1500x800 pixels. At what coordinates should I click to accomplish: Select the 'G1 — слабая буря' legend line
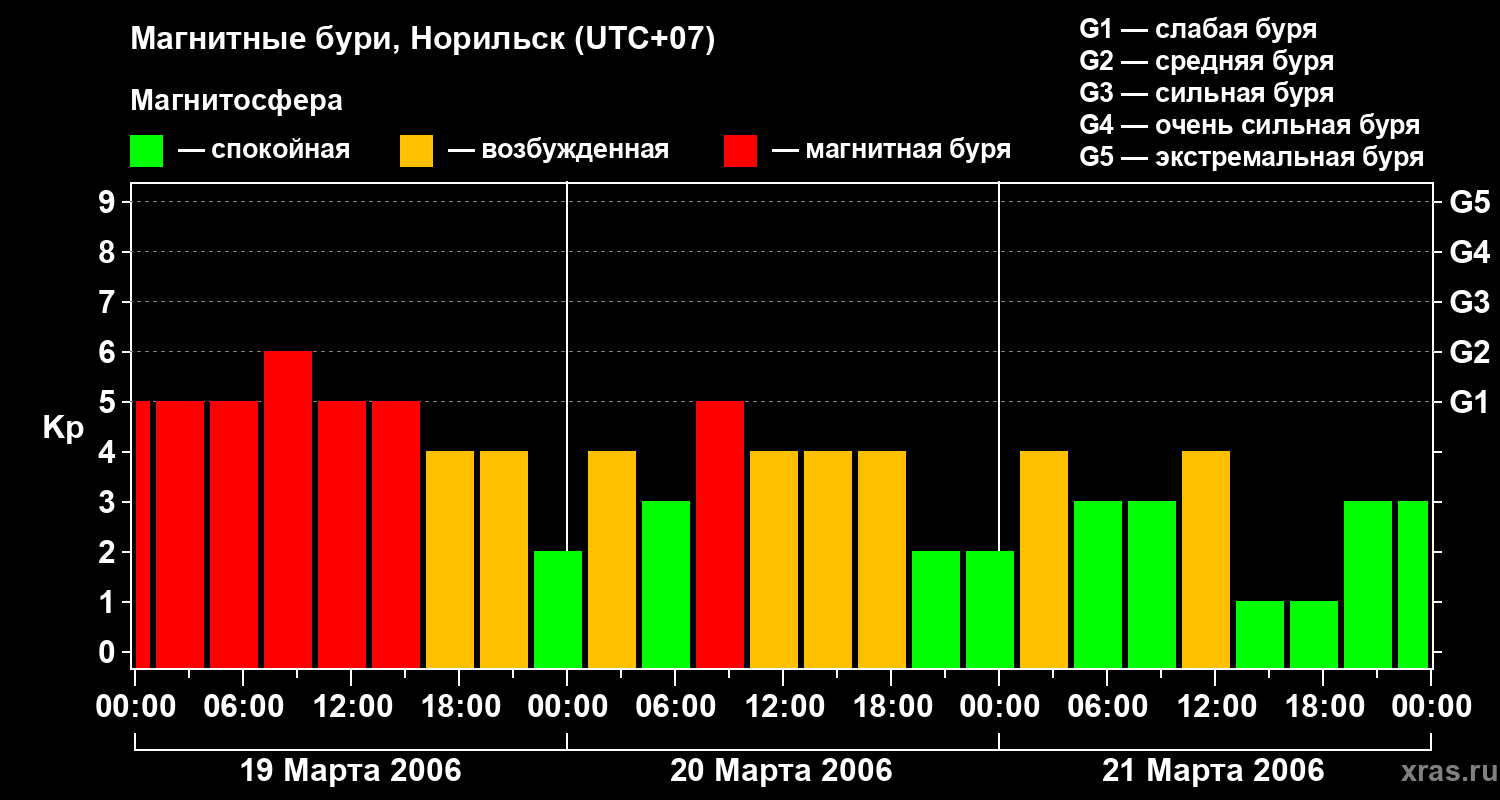click(x=1198, y=29)
